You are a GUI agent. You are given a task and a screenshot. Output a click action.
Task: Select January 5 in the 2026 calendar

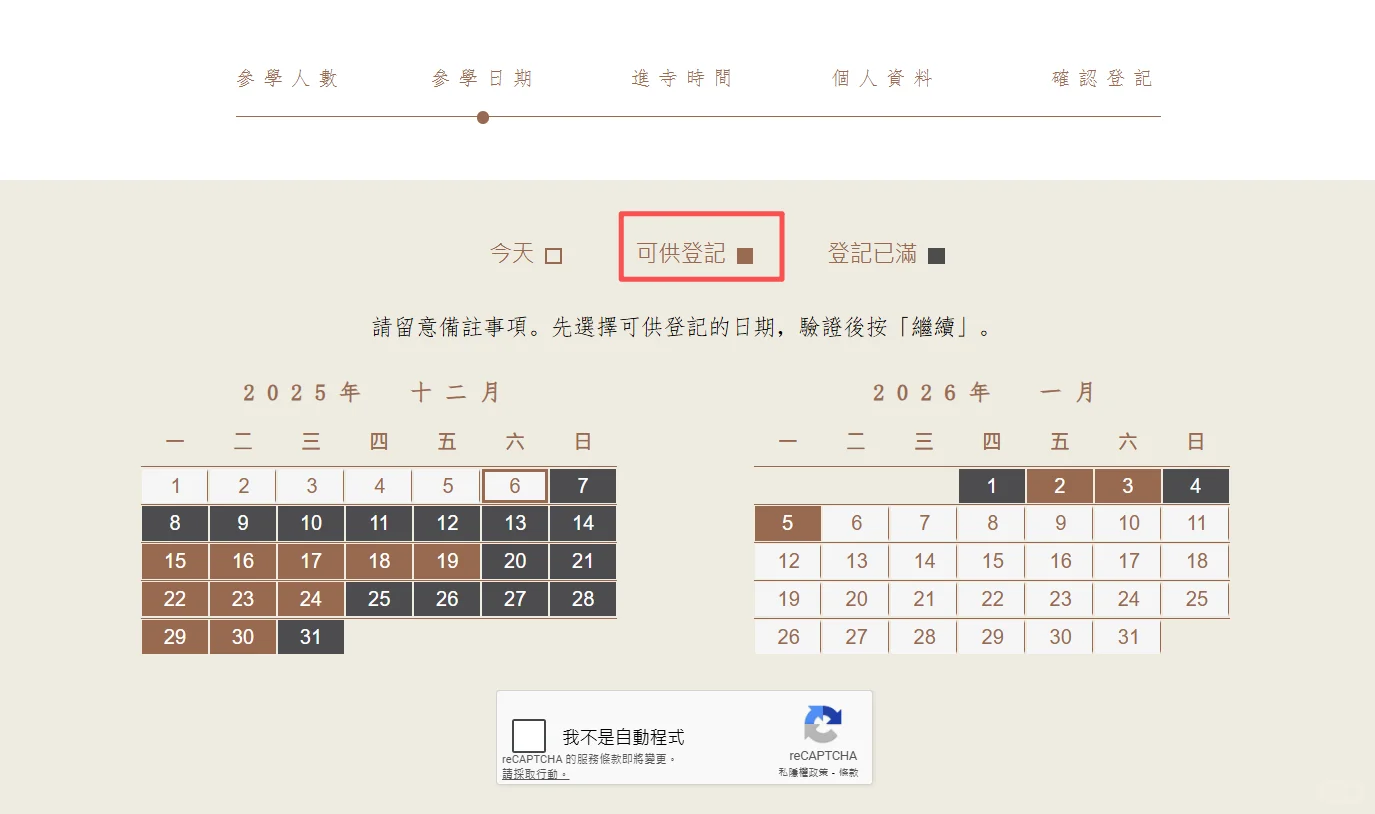(787, 523)
